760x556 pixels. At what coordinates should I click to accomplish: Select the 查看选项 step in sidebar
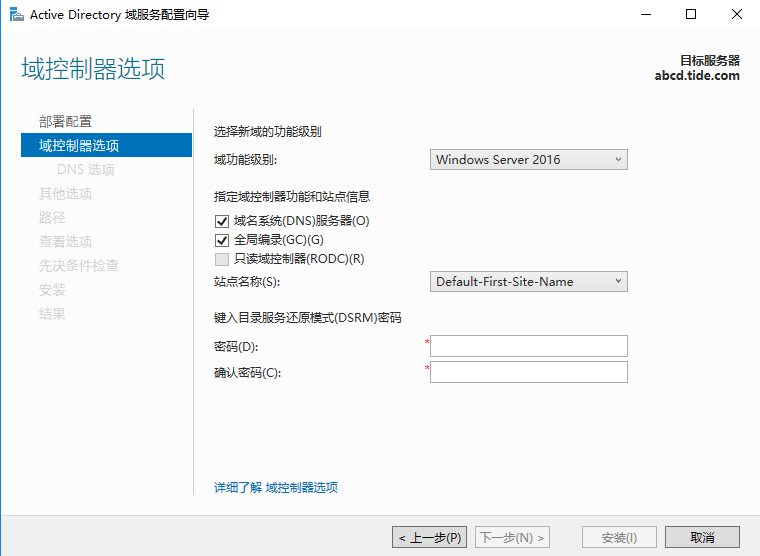[x=65, y=242]
